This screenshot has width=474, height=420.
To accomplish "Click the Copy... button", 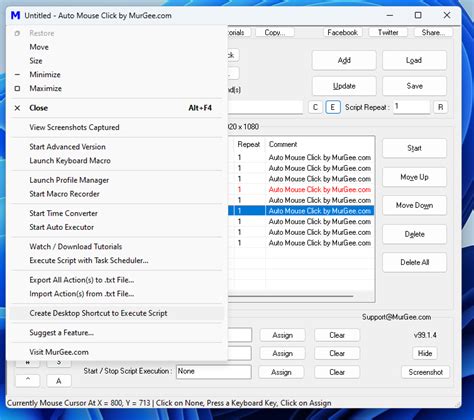I will pyautogui.click(x=275, y=33).
